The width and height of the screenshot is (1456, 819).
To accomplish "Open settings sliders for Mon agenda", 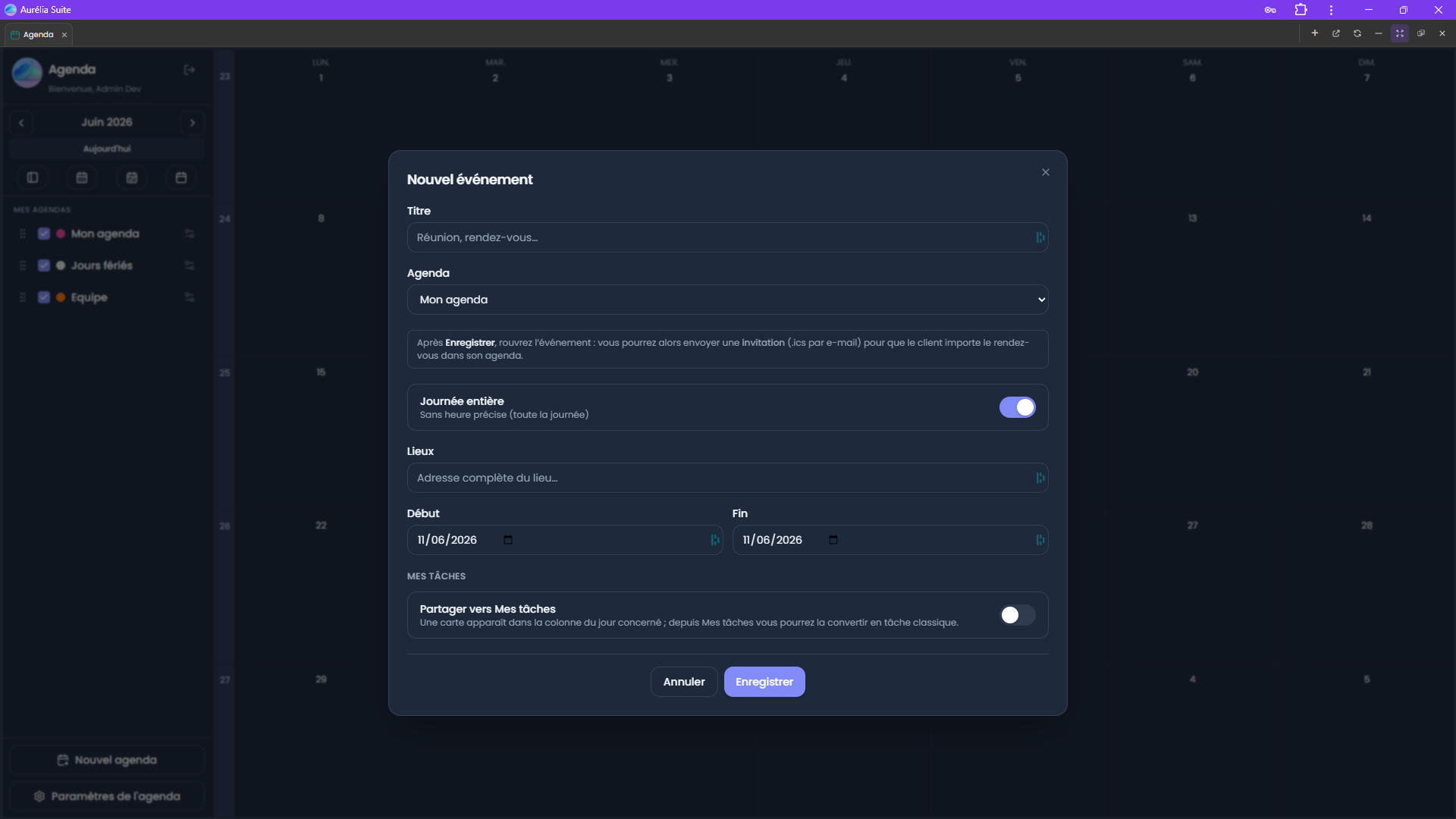I will (190, 234).
